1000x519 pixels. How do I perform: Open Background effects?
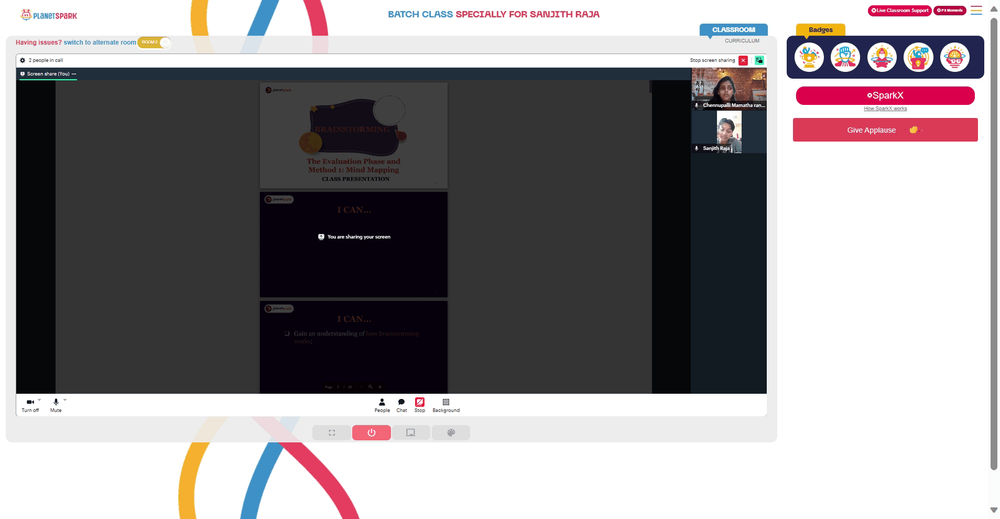tap(446, 406)
